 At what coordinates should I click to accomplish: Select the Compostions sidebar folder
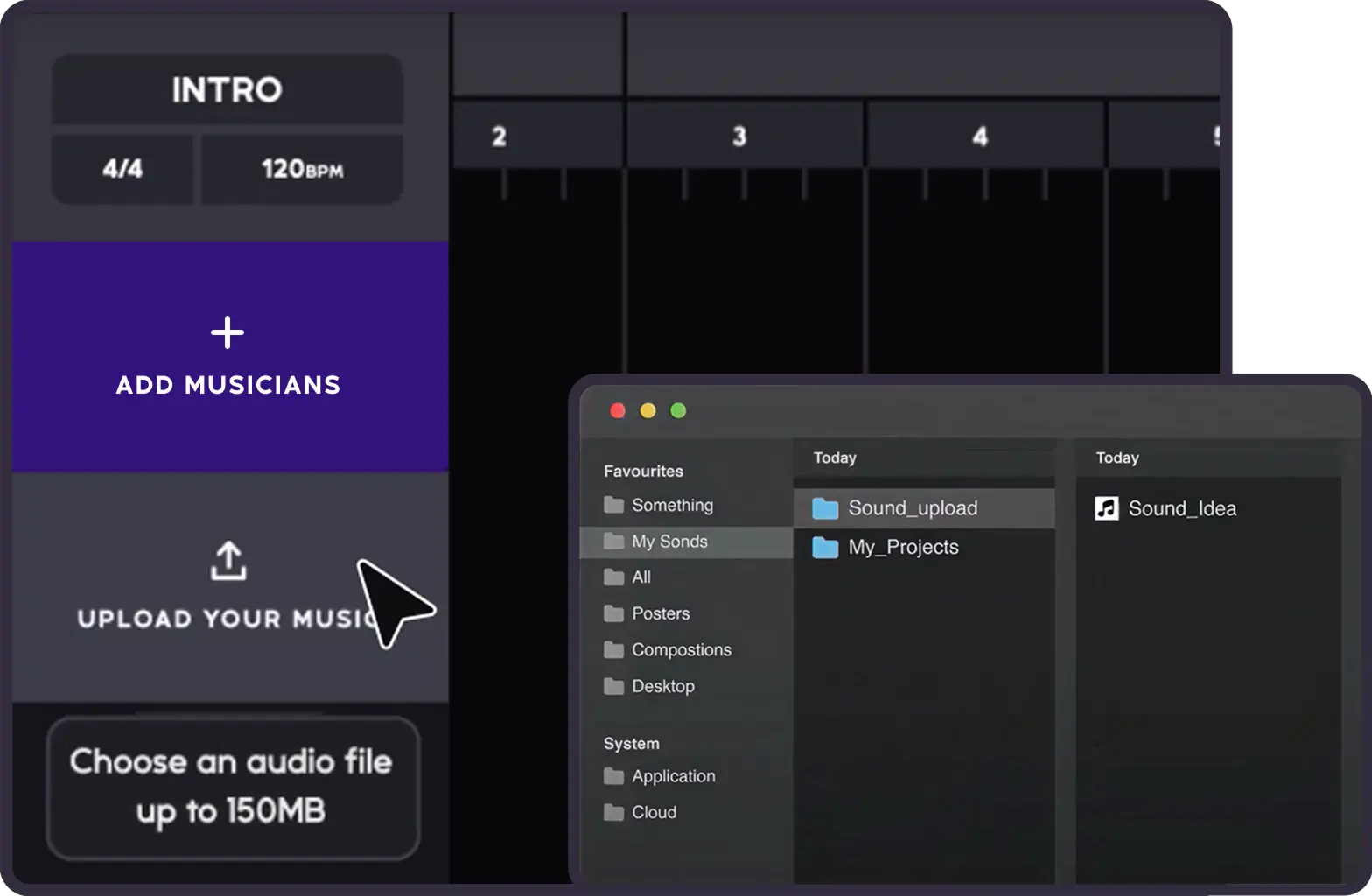tap(681, 650)
